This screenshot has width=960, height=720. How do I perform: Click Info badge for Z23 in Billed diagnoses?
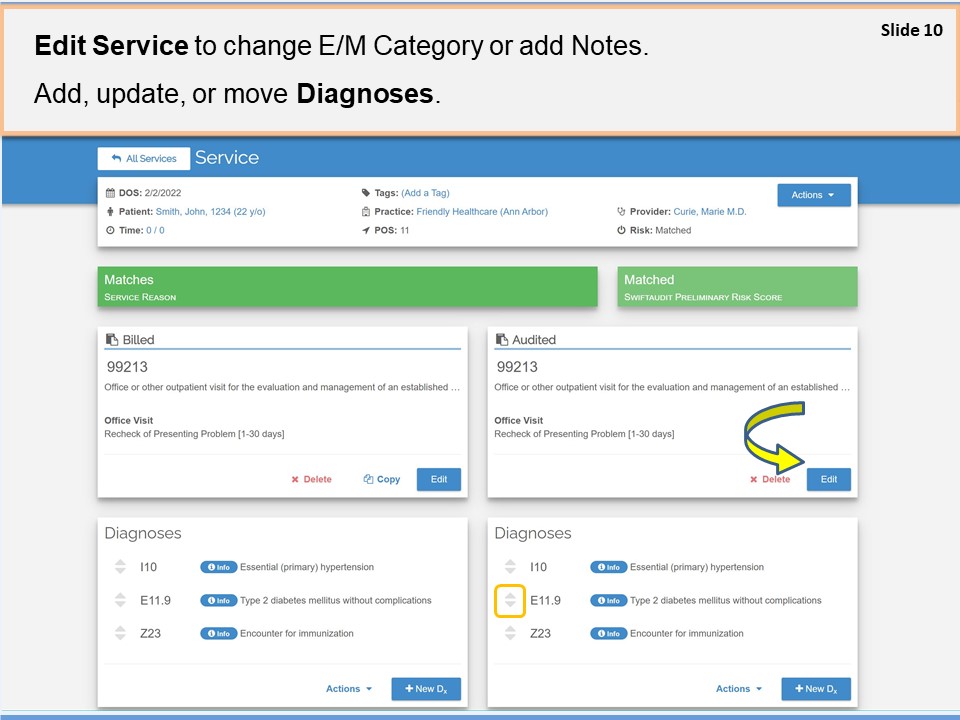[218, 634]
